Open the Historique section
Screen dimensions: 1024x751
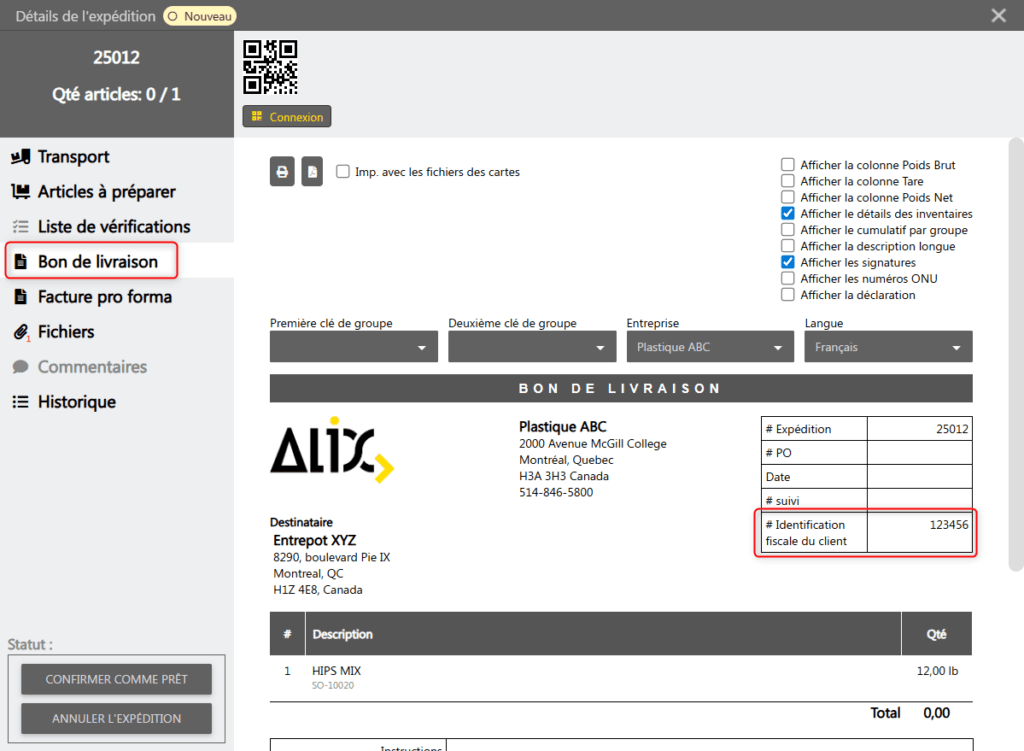pos(76,402)
